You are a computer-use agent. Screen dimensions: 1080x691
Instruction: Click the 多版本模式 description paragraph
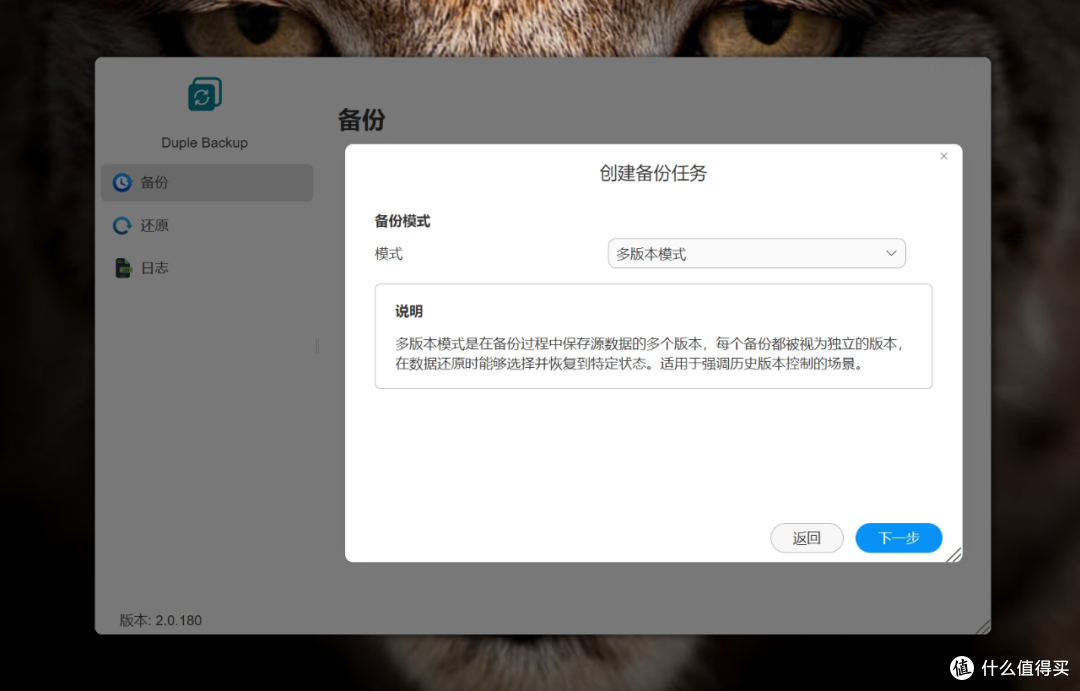click(650, 353)
